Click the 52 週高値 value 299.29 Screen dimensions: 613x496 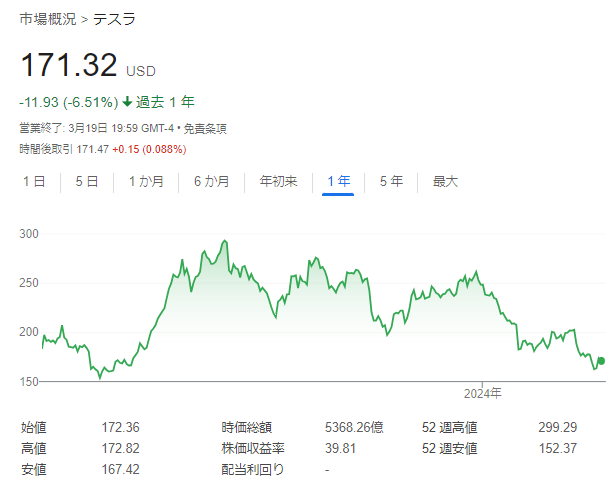tap(557, 427)
